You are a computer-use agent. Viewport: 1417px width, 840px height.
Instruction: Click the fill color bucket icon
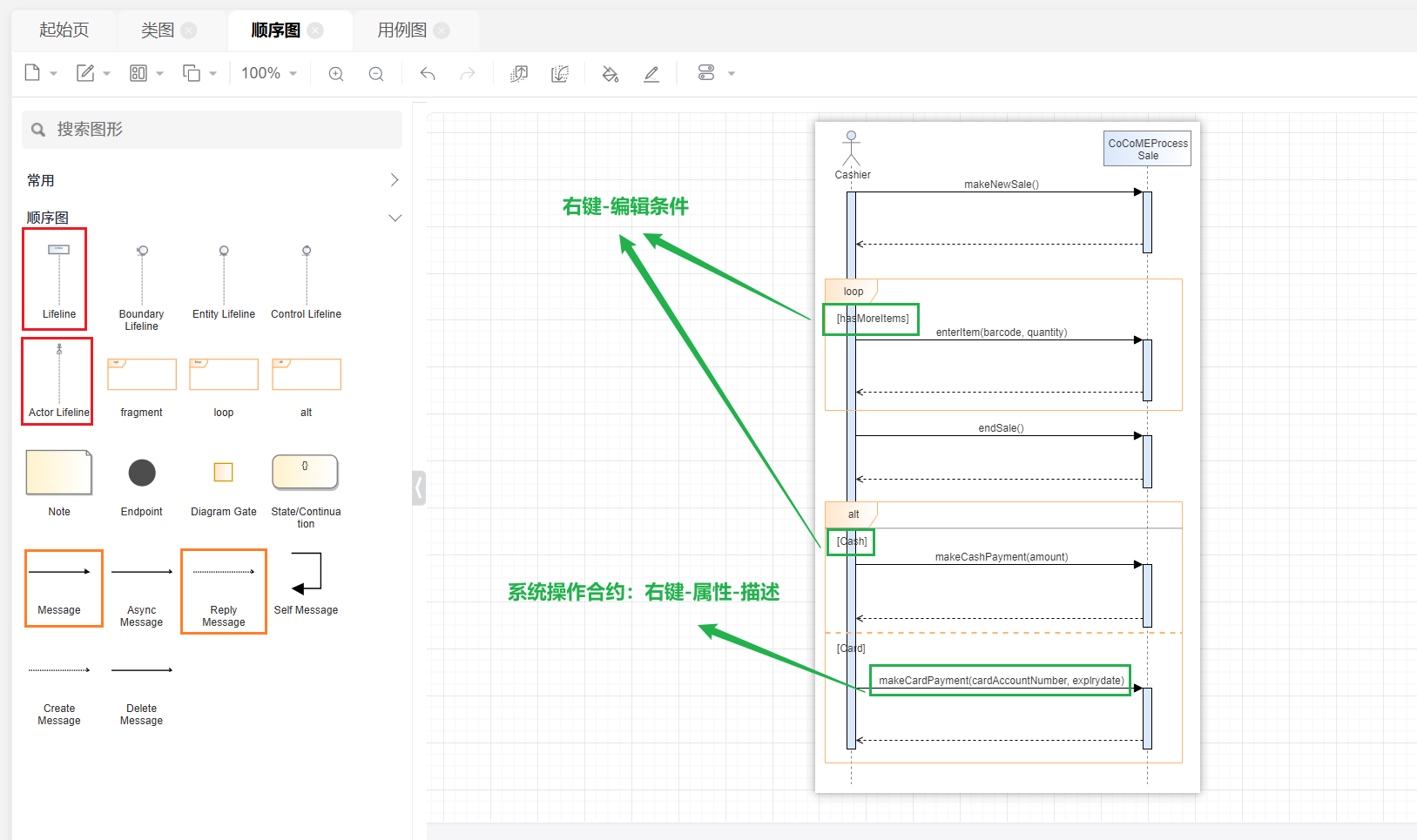pos(611,74)
